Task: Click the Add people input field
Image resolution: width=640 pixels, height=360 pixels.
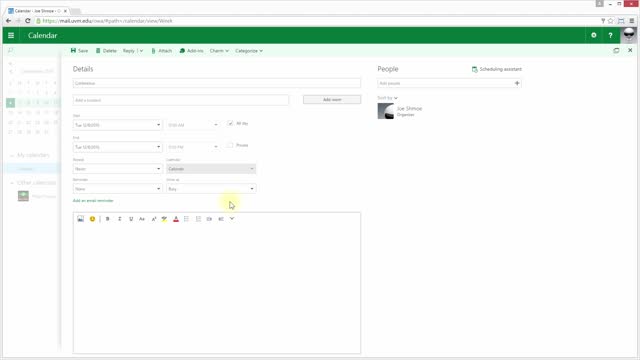Action: coord(445,83)
